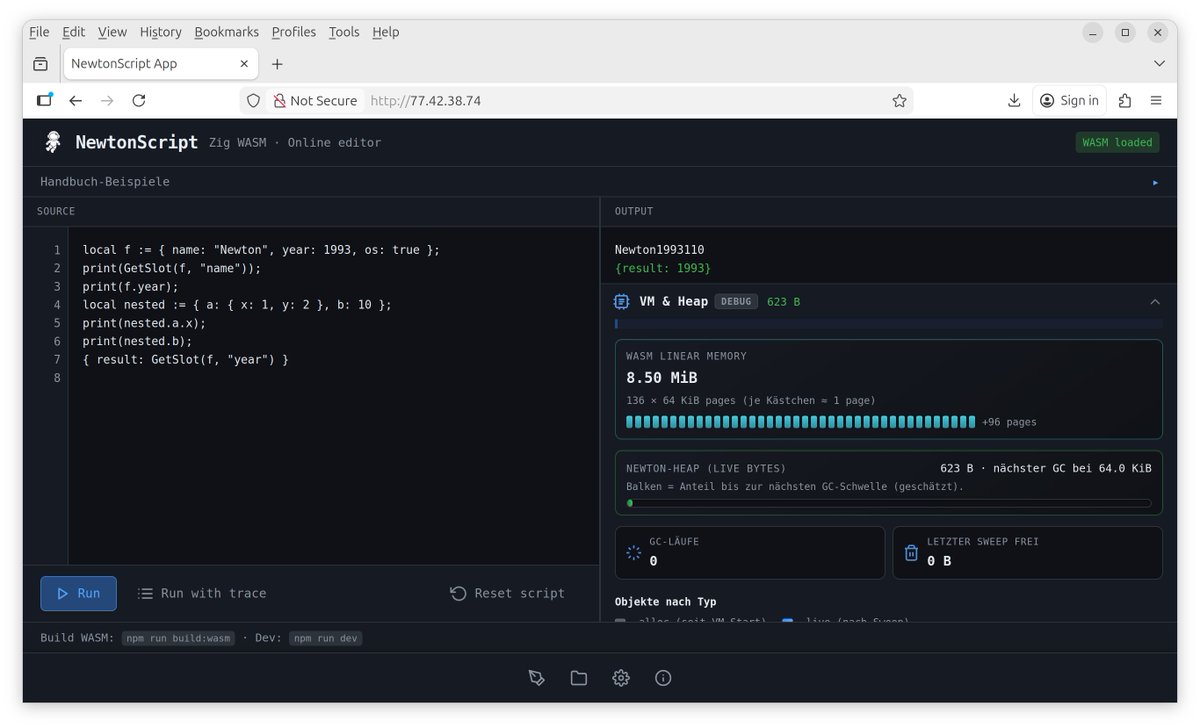Click the GC-Läufe spinner icon
This screenshot has height=728, width=1200.
pos(633,552)
